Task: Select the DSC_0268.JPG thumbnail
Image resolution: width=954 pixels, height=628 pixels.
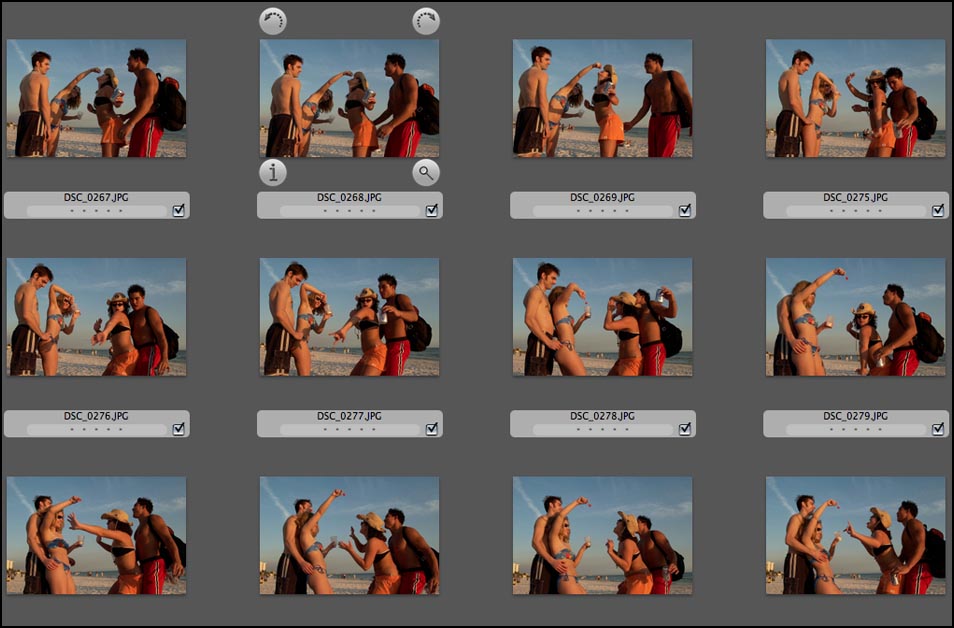Action: click(349, 98)
